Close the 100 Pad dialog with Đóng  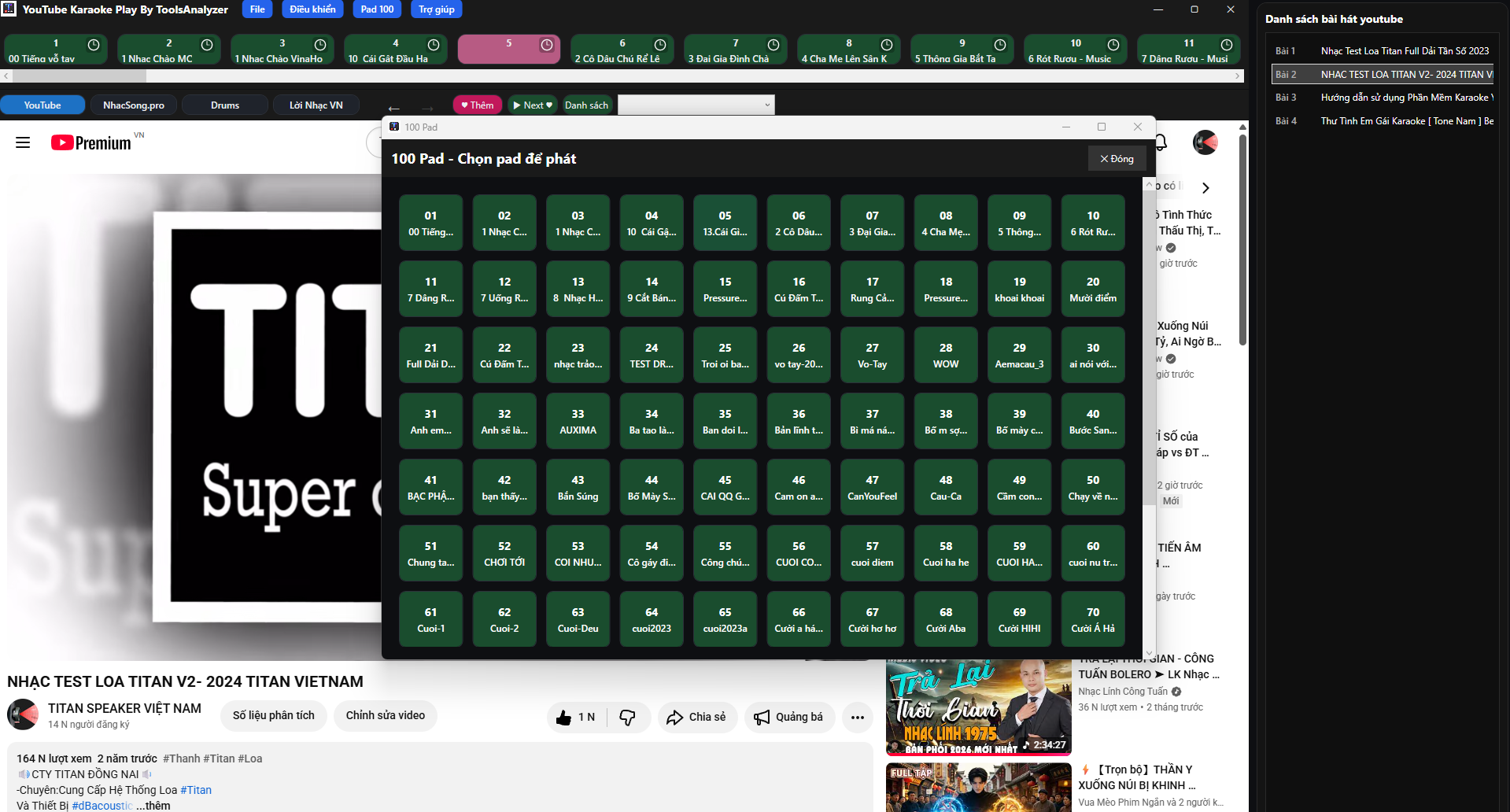tap(1117, 159)
